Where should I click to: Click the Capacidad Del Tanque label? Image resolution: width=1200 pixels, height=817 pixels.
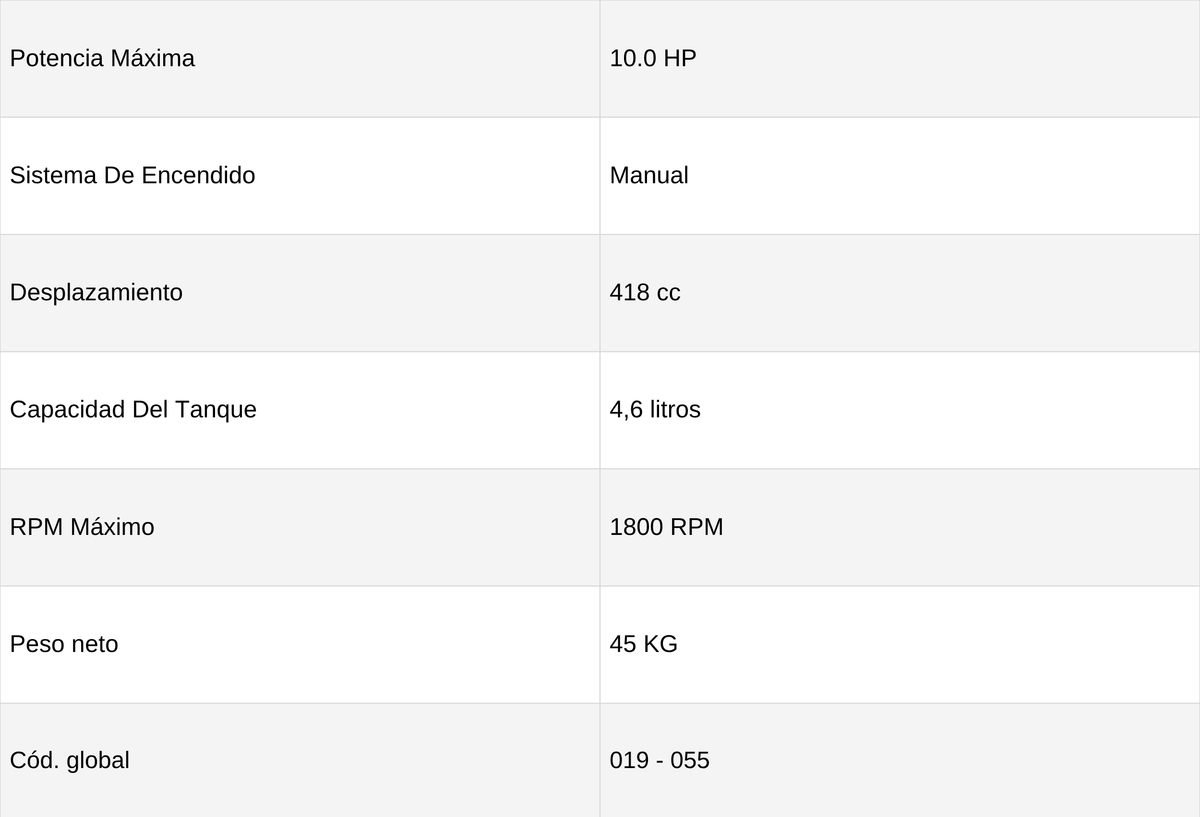coord(133,410)
